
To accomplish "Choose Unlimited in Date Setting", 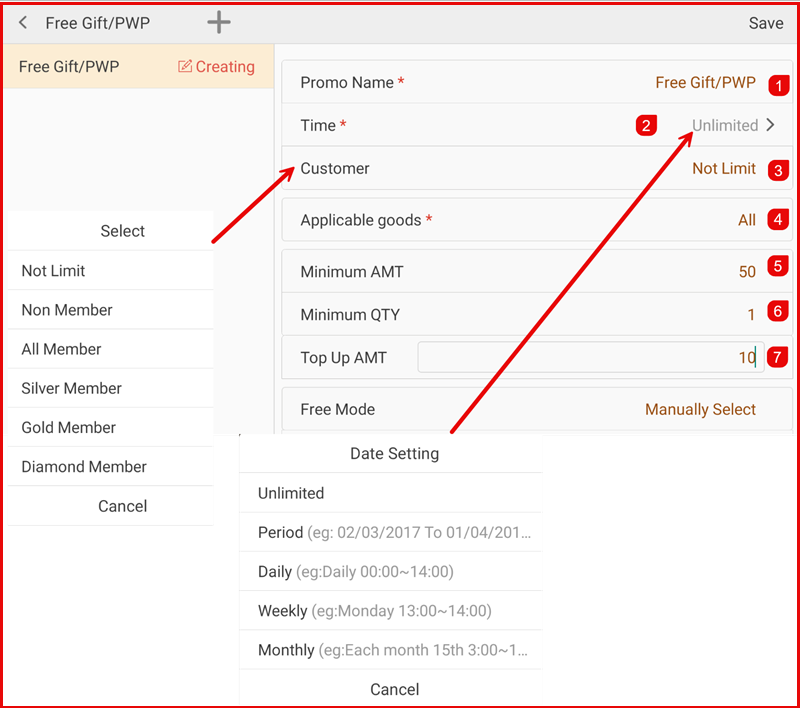I will click(x=291, y=493).
